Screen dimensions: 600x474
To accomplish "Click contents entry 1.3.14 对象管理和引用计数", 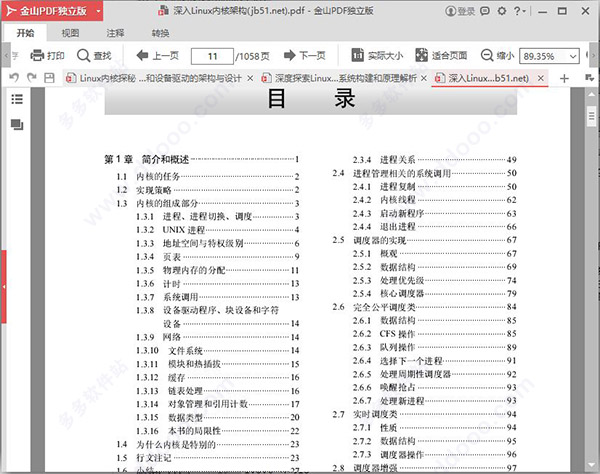I will pyautogui.click(x=217, y=404).
